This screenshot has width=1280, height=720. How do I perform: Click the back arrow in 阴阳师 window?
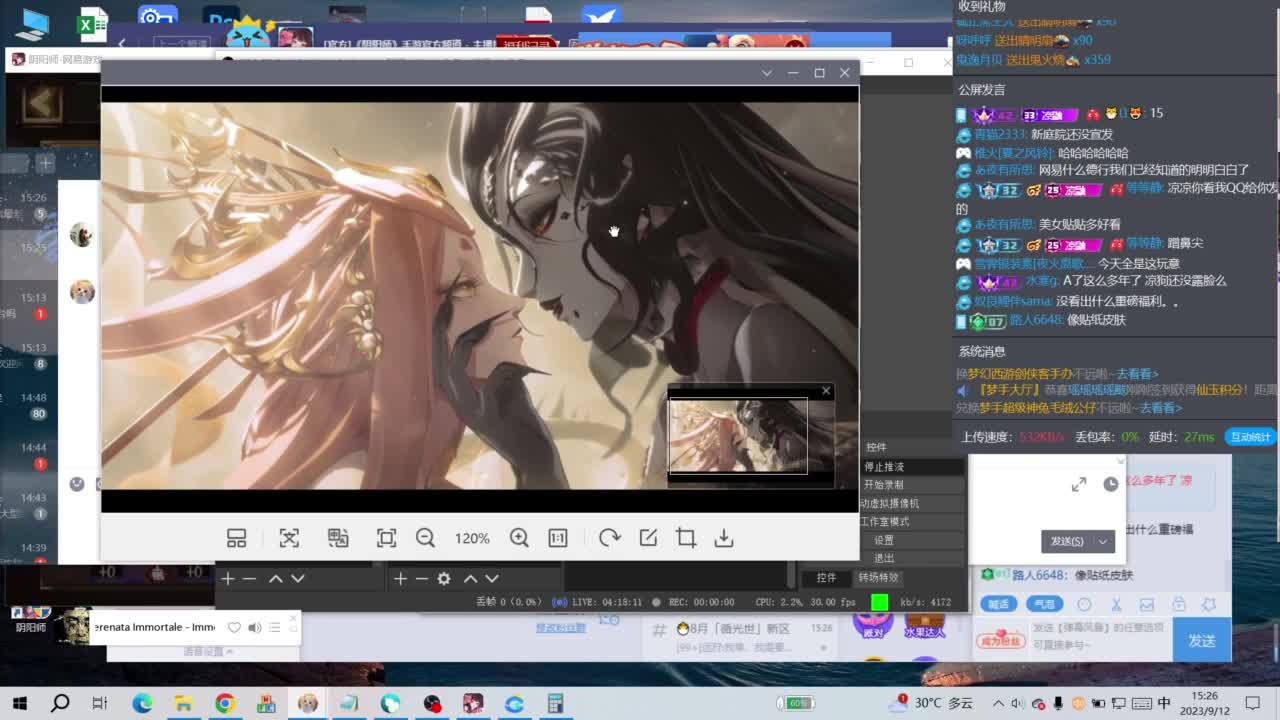tap(42, 102)
